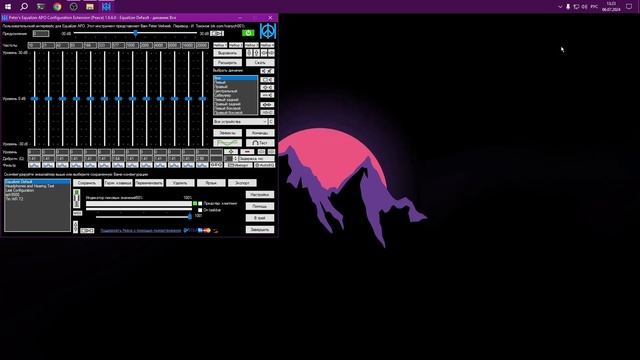
Task: Move the preamp slider handle
Action: pyautogui.click(x=136, y=33)
